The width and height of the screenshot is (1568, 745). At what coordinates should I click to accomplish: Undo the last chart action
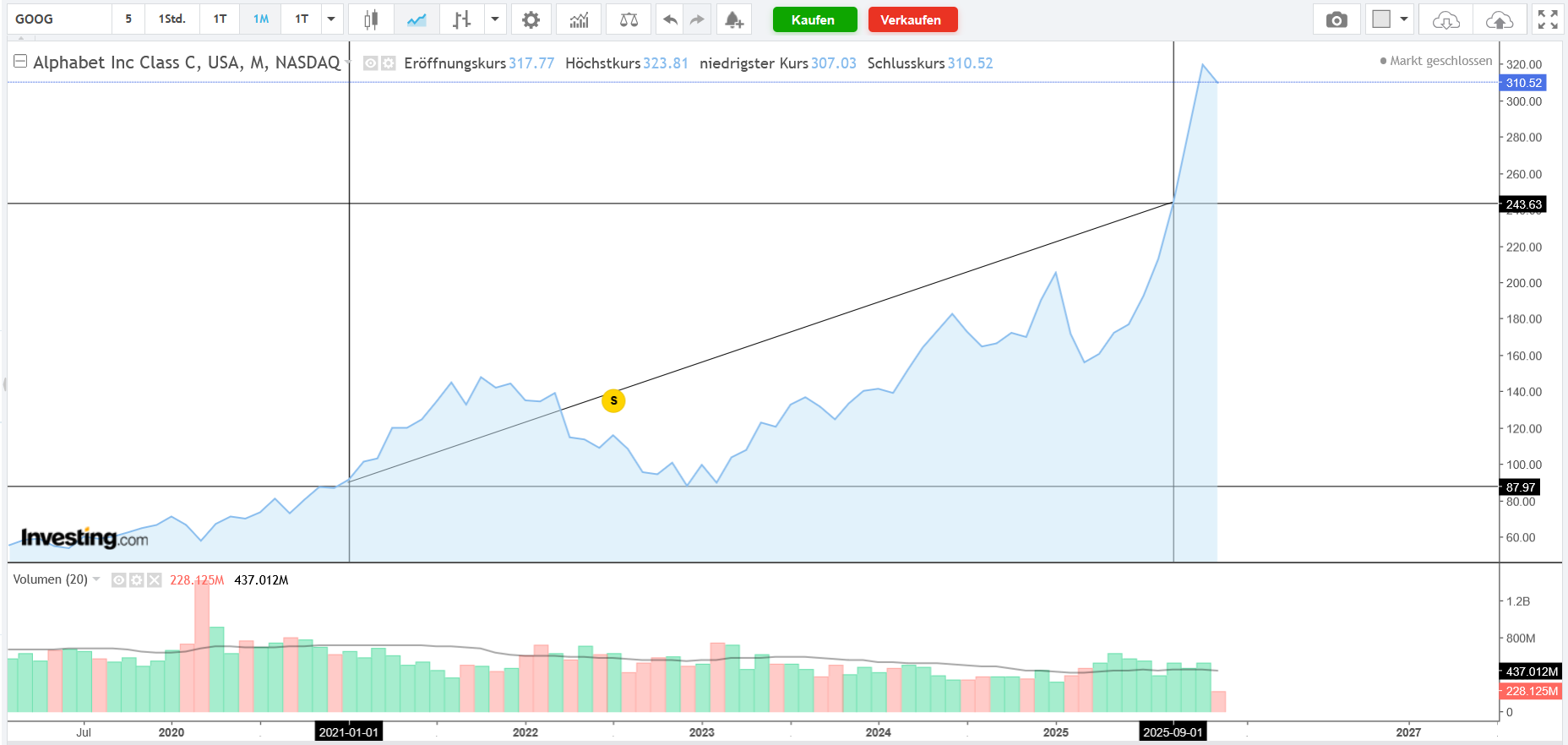[670, 19]
